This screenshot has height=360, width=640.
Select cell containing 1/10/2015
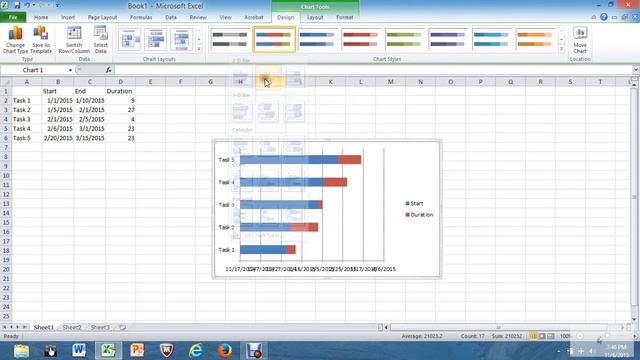point(90,100)
